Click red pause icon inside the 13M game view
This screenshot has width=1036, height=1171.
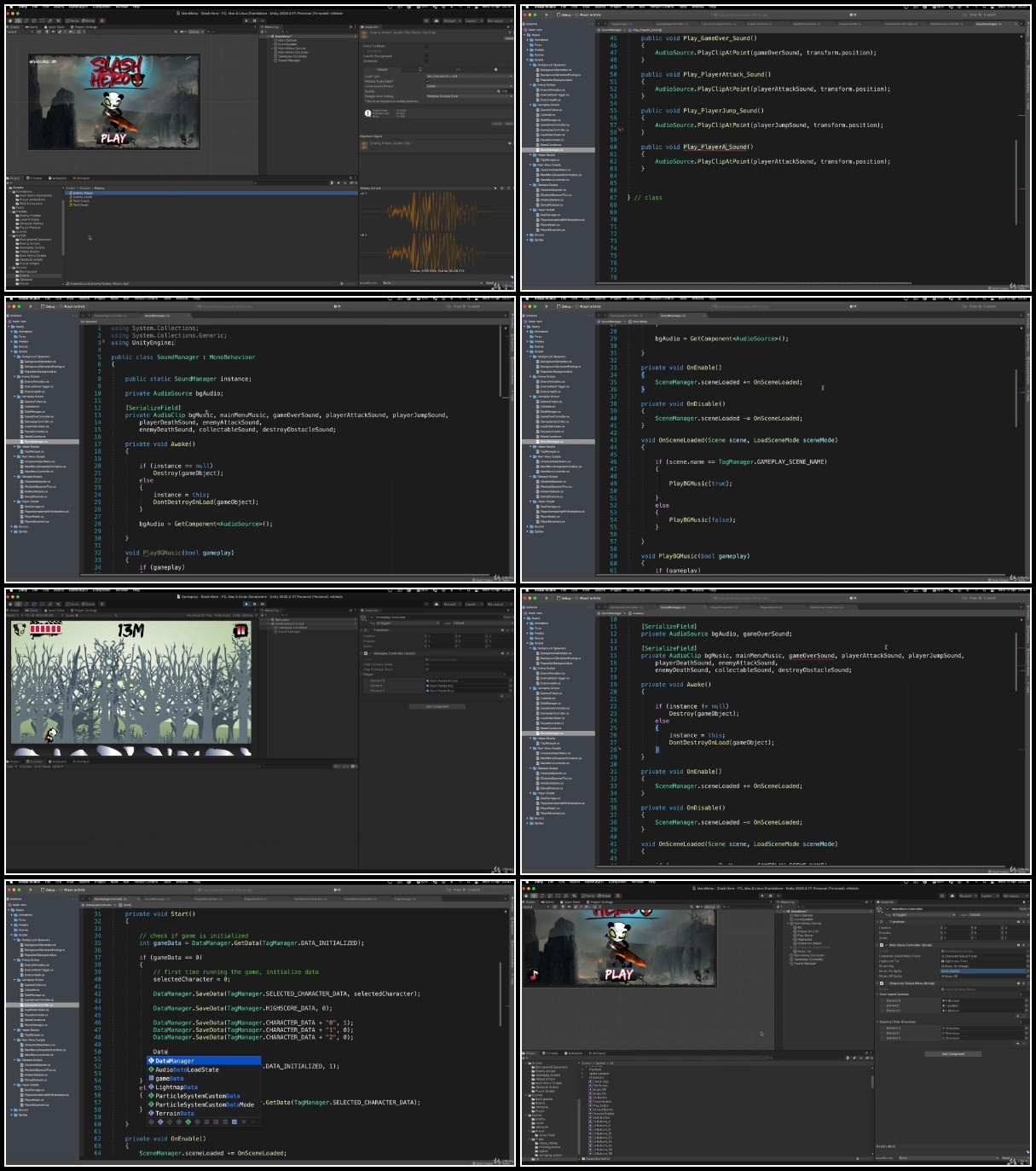[240, 632]
